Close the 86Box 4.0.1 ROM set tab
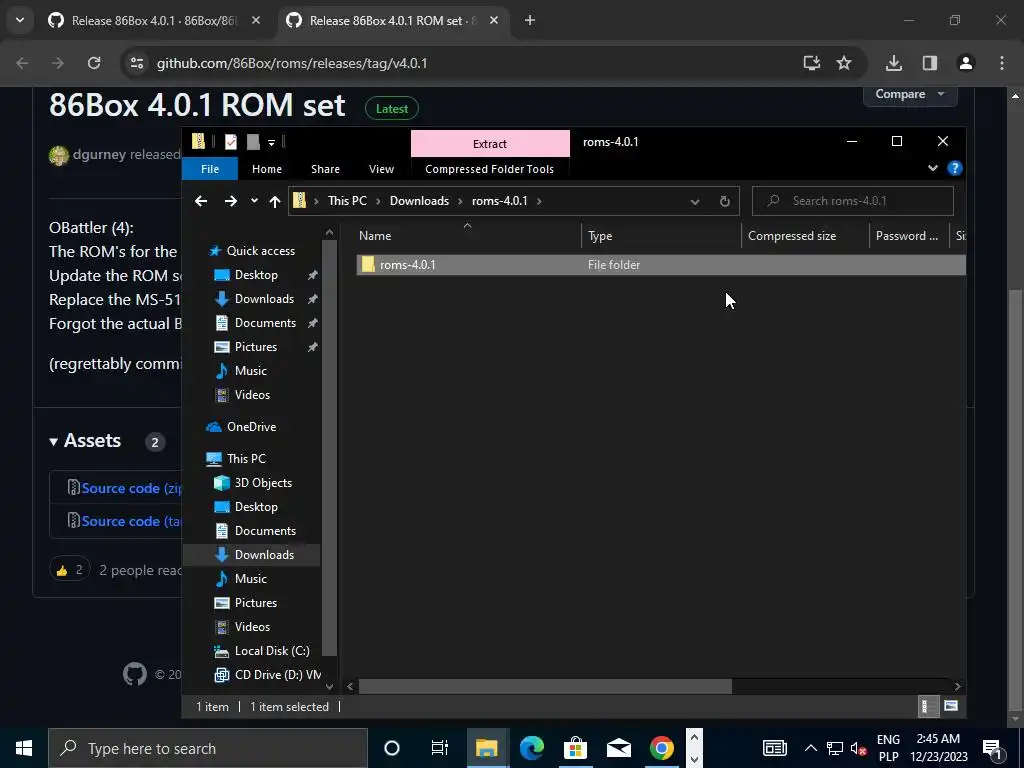Viewport: 1024px width, 768px height. (494, 20)
